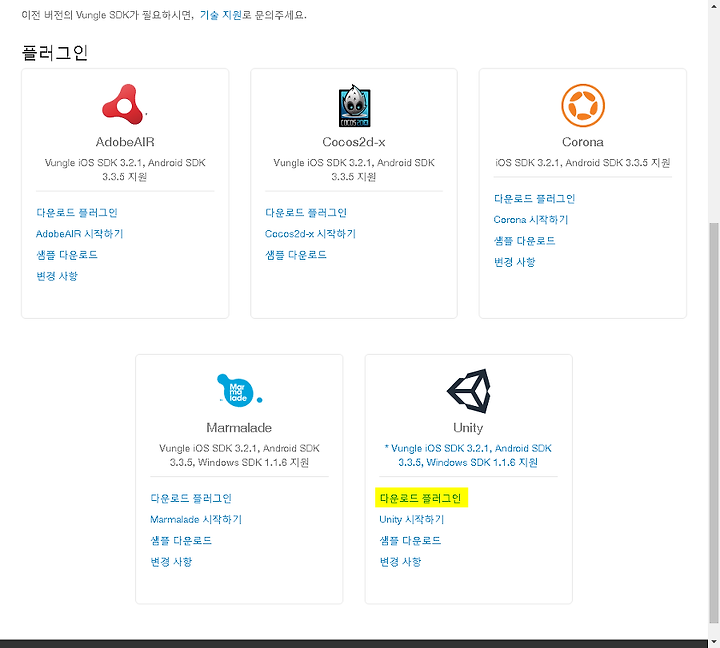This screenshot has width=720, height=648.
Task: Click Unity's Vungle iOS SDK 3.2.1 version link
Action: [468, 455]
